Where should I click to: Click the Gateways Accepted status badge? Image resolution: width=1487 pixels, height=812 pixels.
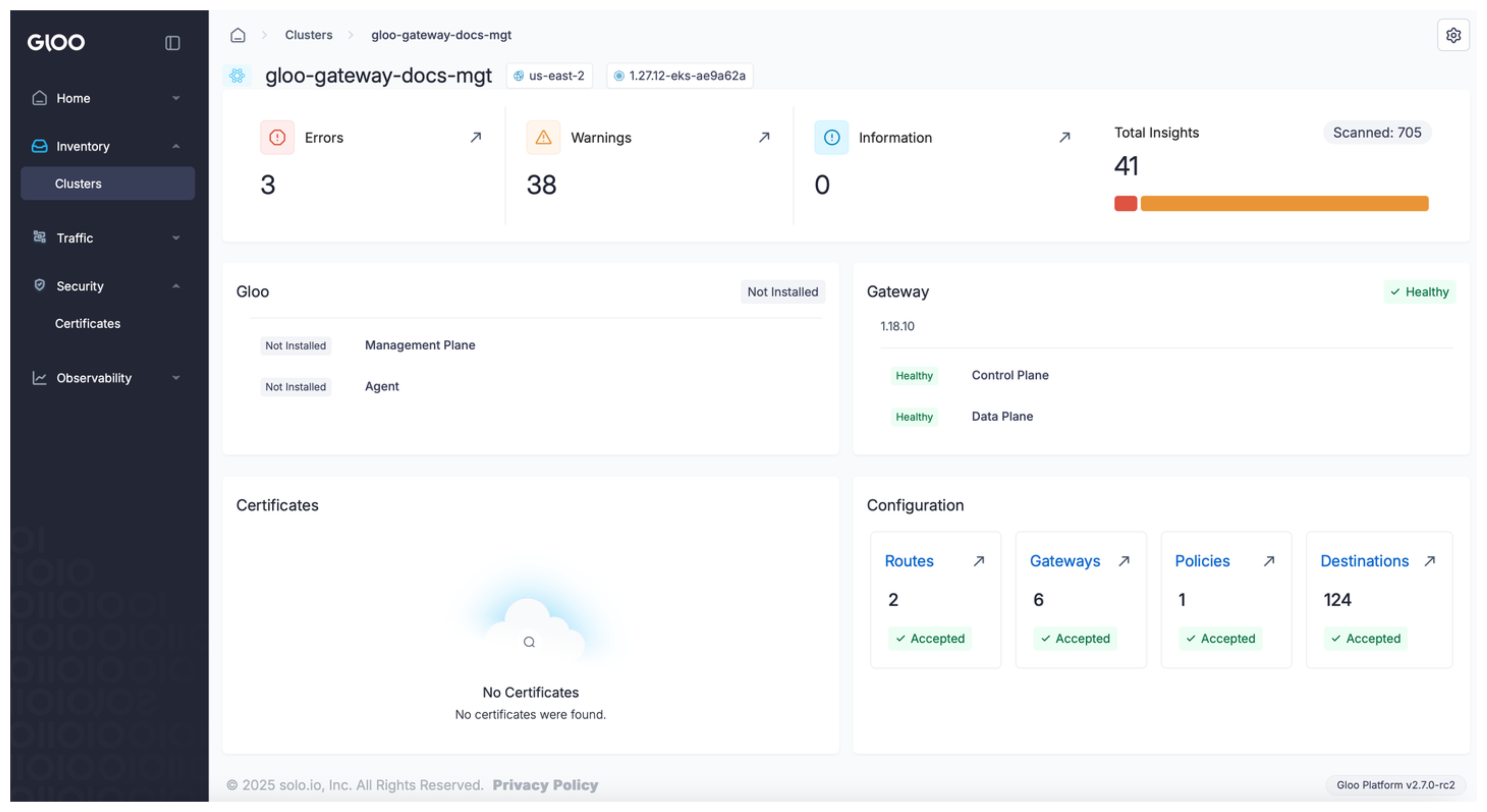click(x=1075, y=638)
